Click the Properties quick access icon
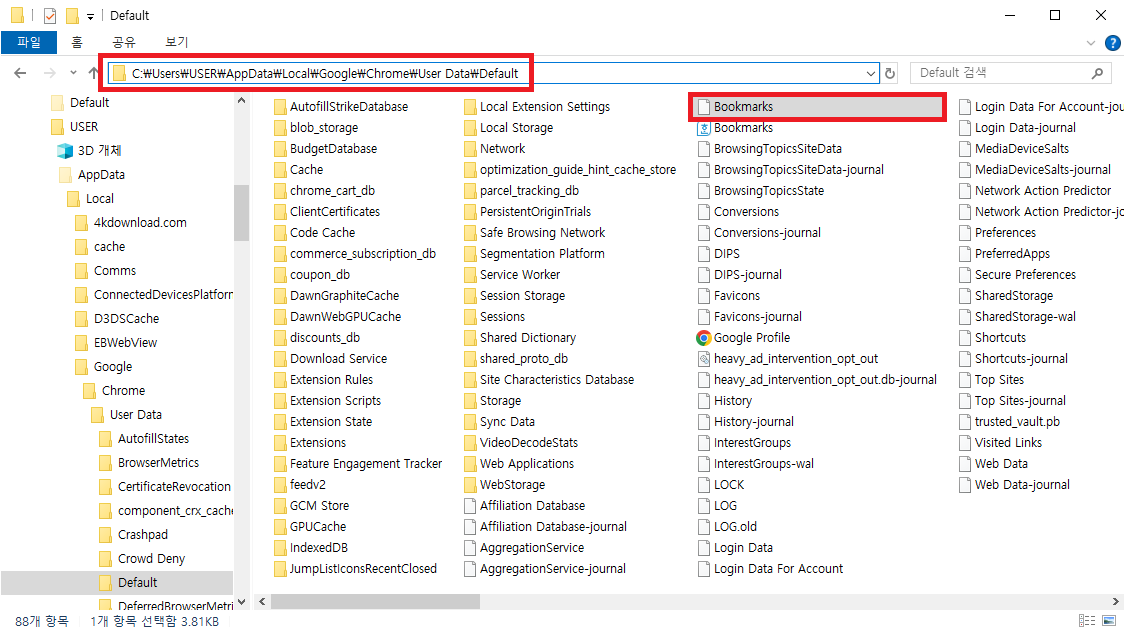Viewport: 1125px width, 635px height. coord(50,15)
